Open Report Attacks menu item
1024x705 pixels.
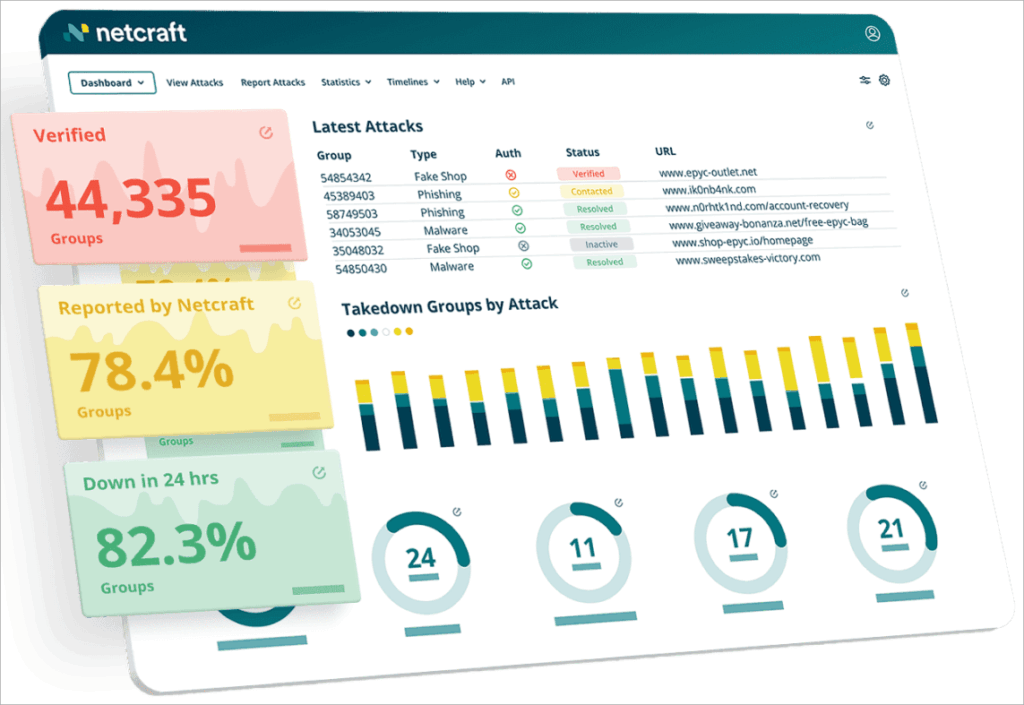point(273,82)
